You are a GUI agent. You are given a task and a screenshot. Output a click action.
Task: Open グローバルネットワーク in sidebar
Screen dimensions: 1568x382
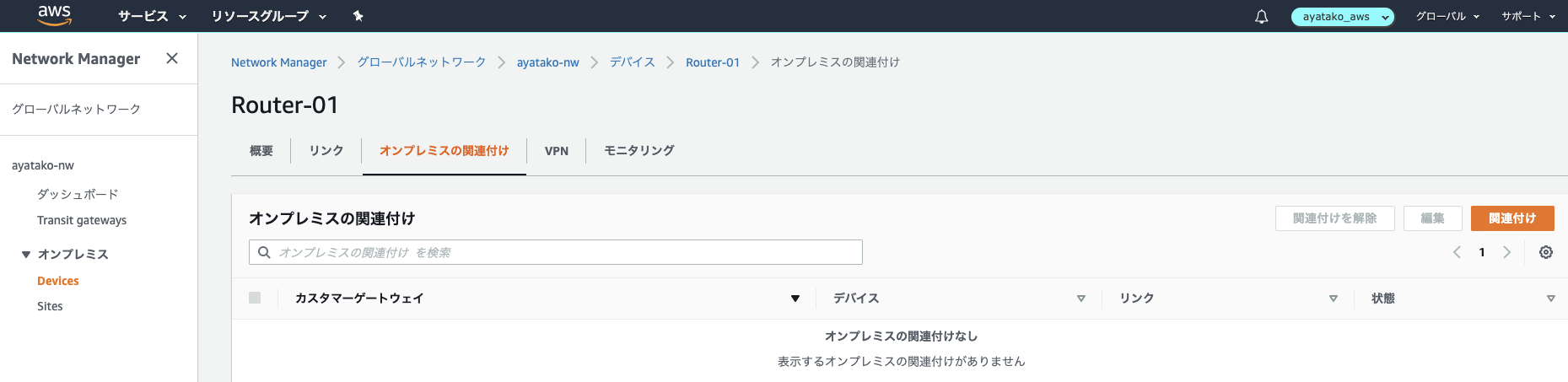(x=77, y=109)
